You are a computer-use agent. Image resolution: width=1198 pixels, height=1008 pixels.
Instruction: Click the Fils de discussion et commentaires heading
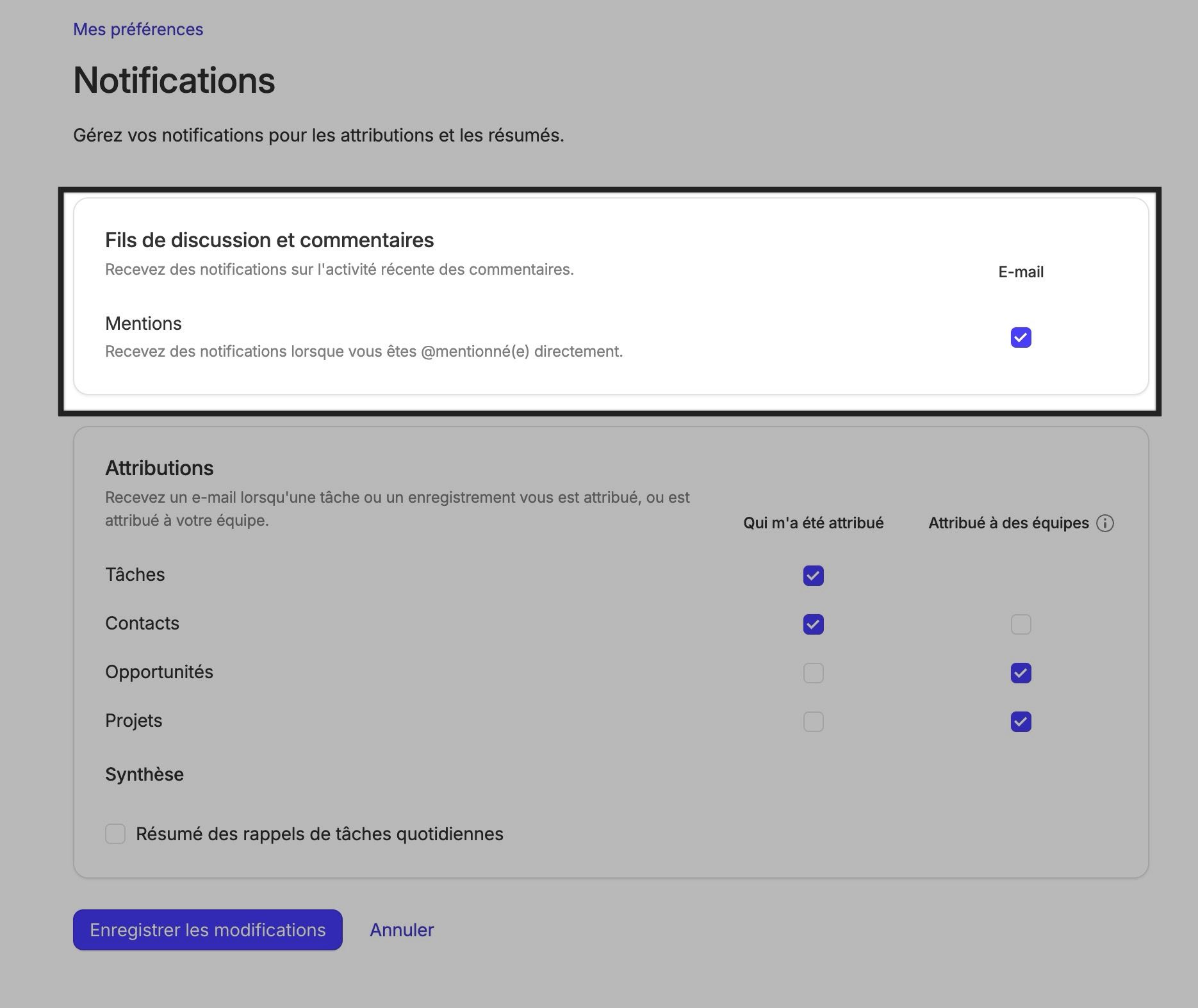tap(269, 240)
